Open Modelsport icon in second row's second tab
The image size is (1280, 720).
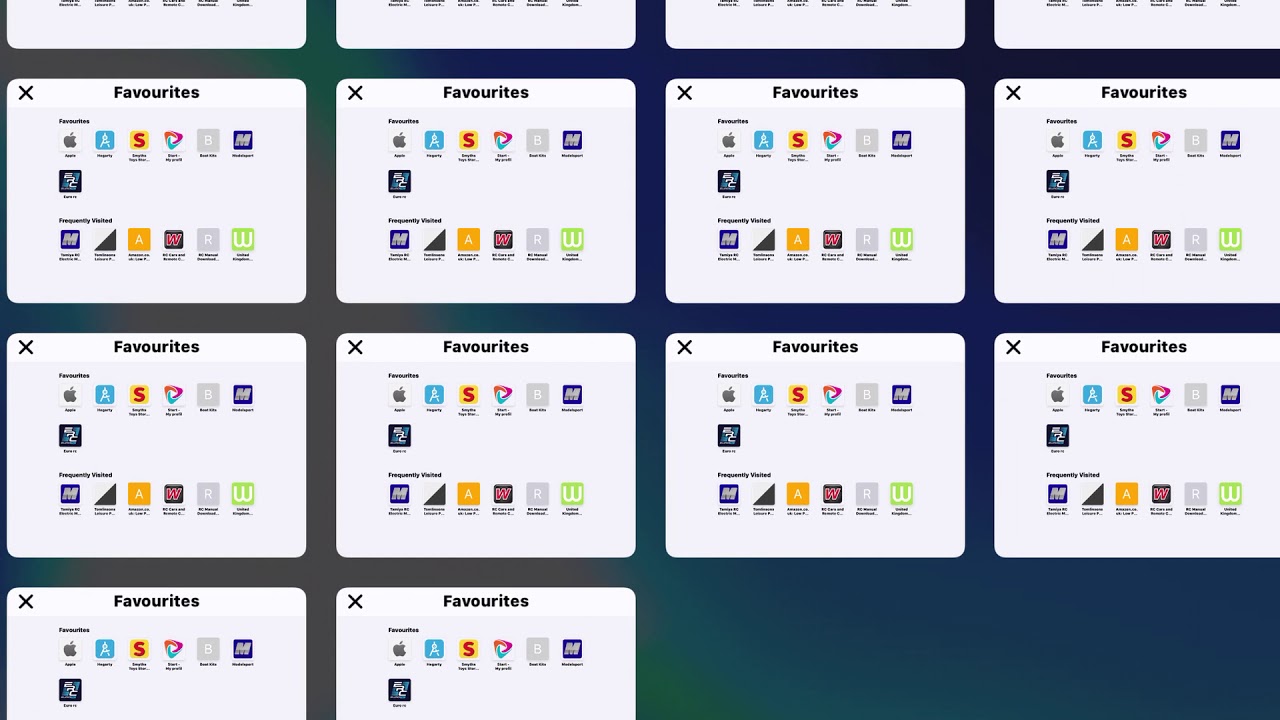point(572,140)
